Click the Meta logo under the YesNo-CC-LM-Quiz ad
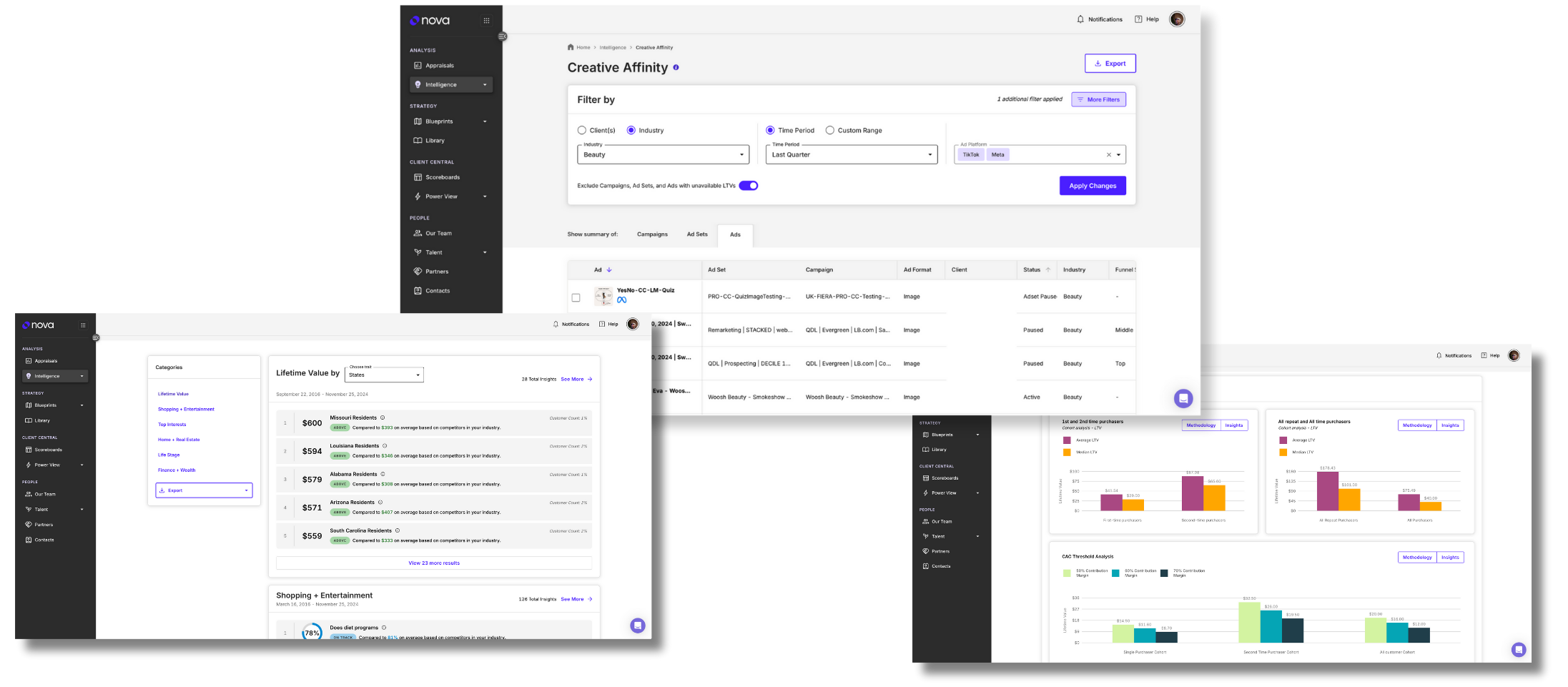This screenshot has width=1568, height=687. click(x=621, y=300)
